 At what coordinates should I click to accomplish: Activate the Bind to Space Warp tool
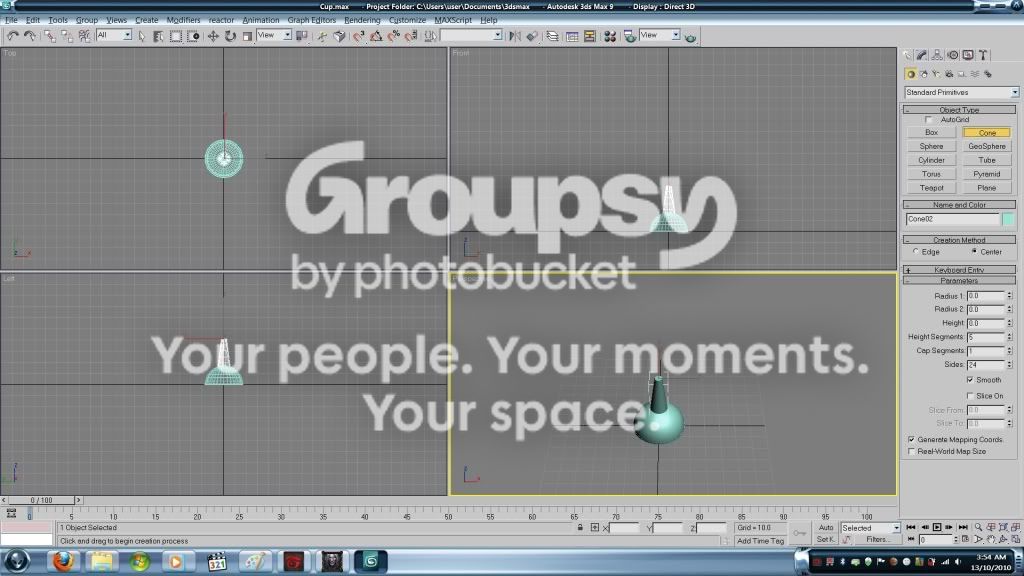pyautogui.click(x=85, y=37)
